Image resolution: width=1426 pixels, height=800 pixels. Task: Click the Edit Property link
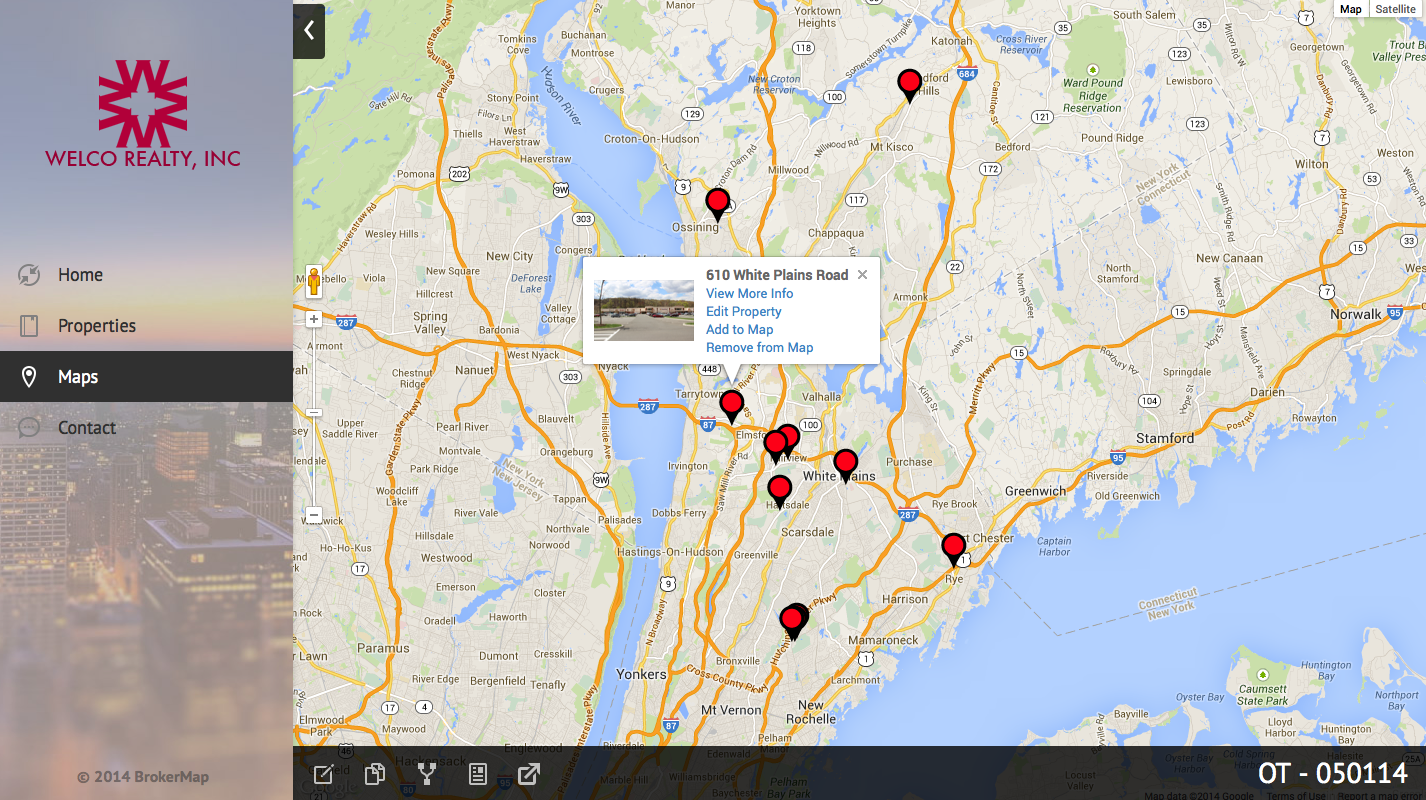click(x=743, y=312)
